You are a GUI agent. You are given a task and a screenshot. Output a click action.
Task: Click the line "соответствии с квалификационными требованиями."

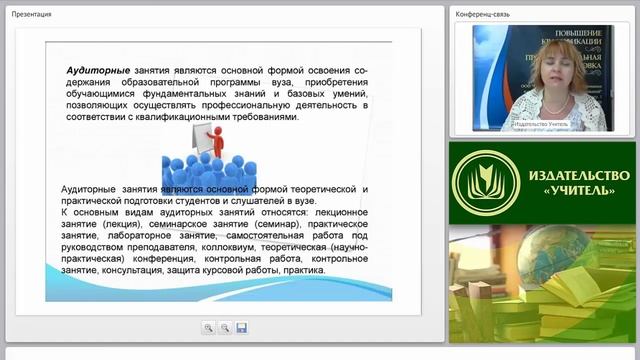(x=182, y=117)
